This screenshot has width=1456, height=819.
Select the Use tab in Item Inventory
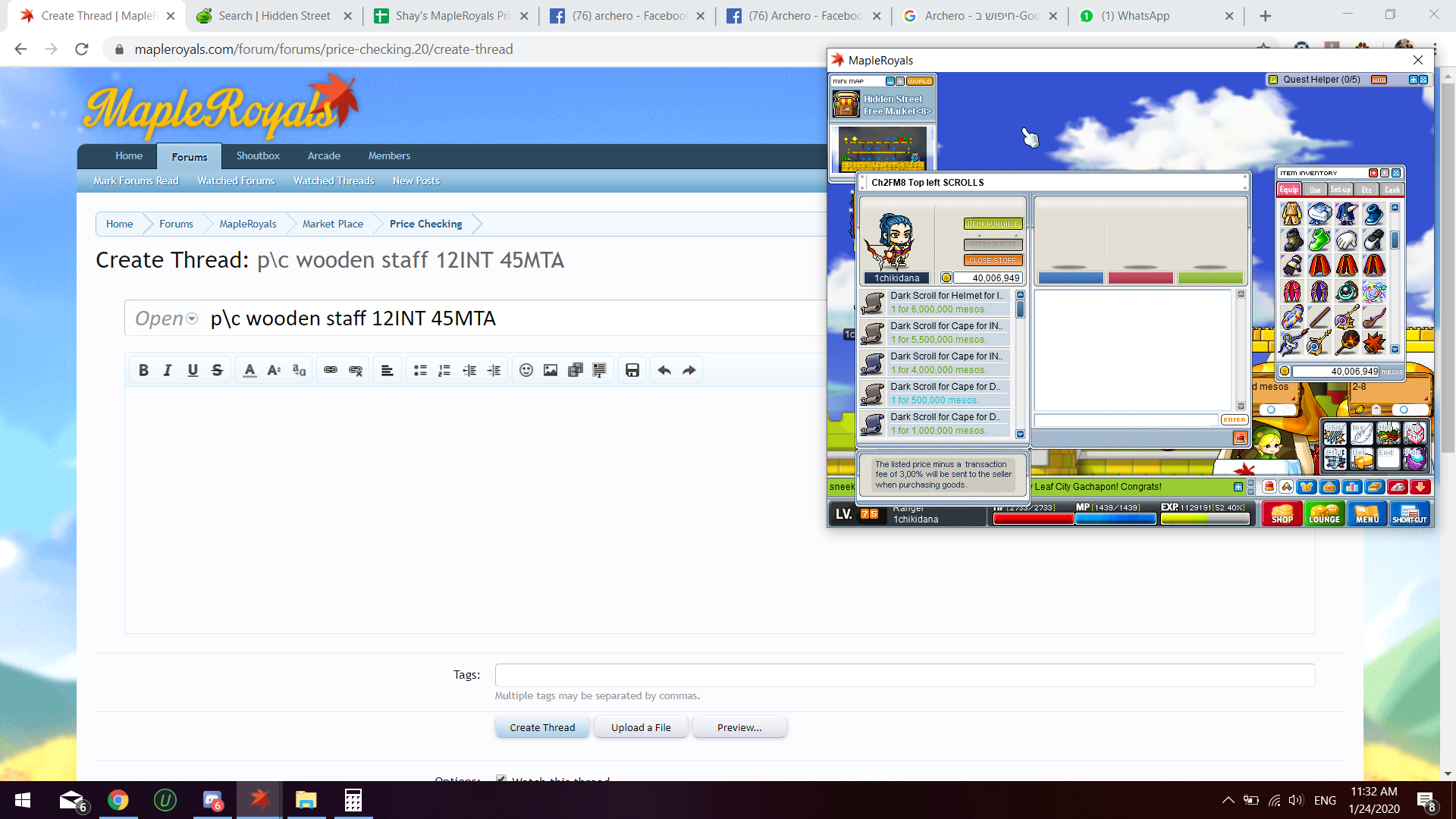[1315, 190]
